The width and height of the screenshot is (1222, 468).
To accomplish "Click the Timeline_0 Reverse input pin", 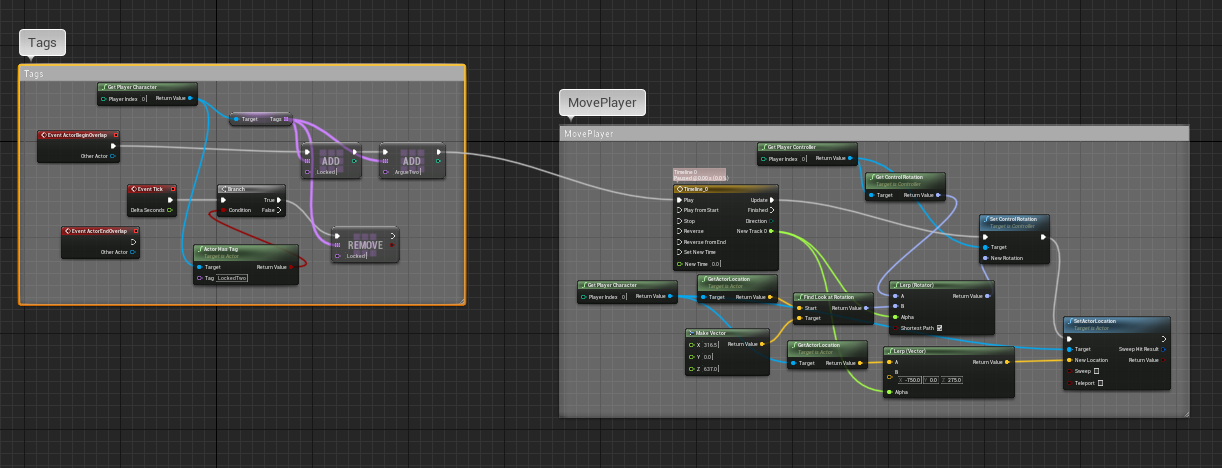I will (679, 232).
